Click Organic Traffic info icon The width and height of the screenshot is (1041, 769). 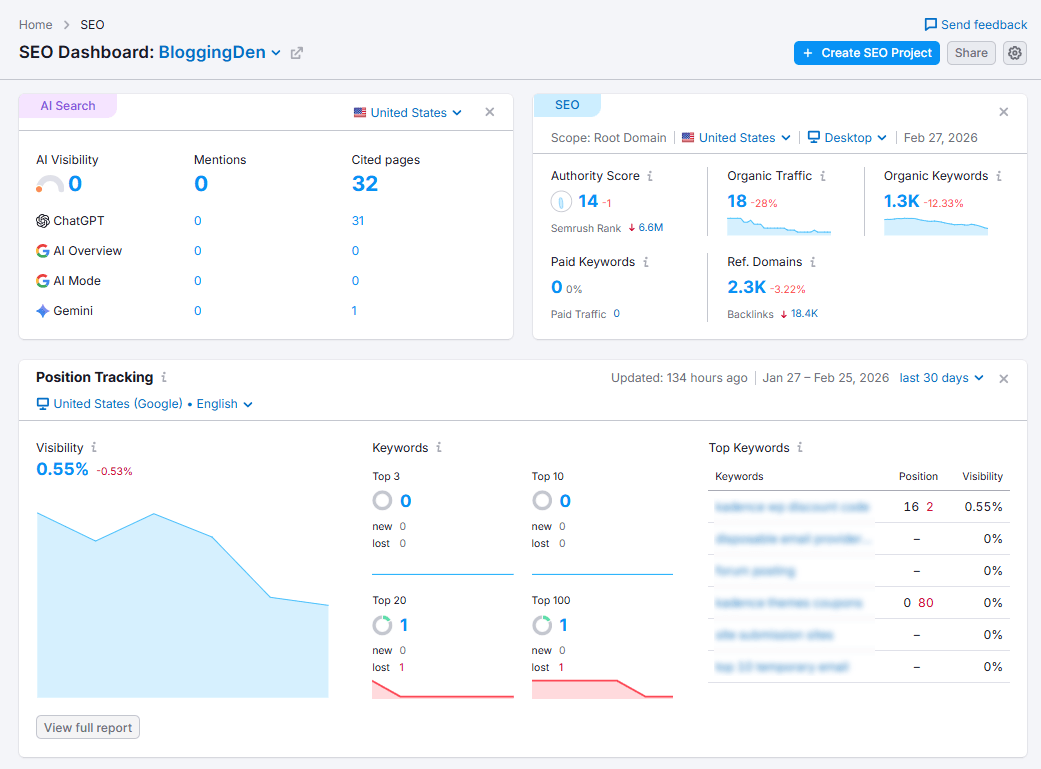pyautogui.click(x=823, y=176)
